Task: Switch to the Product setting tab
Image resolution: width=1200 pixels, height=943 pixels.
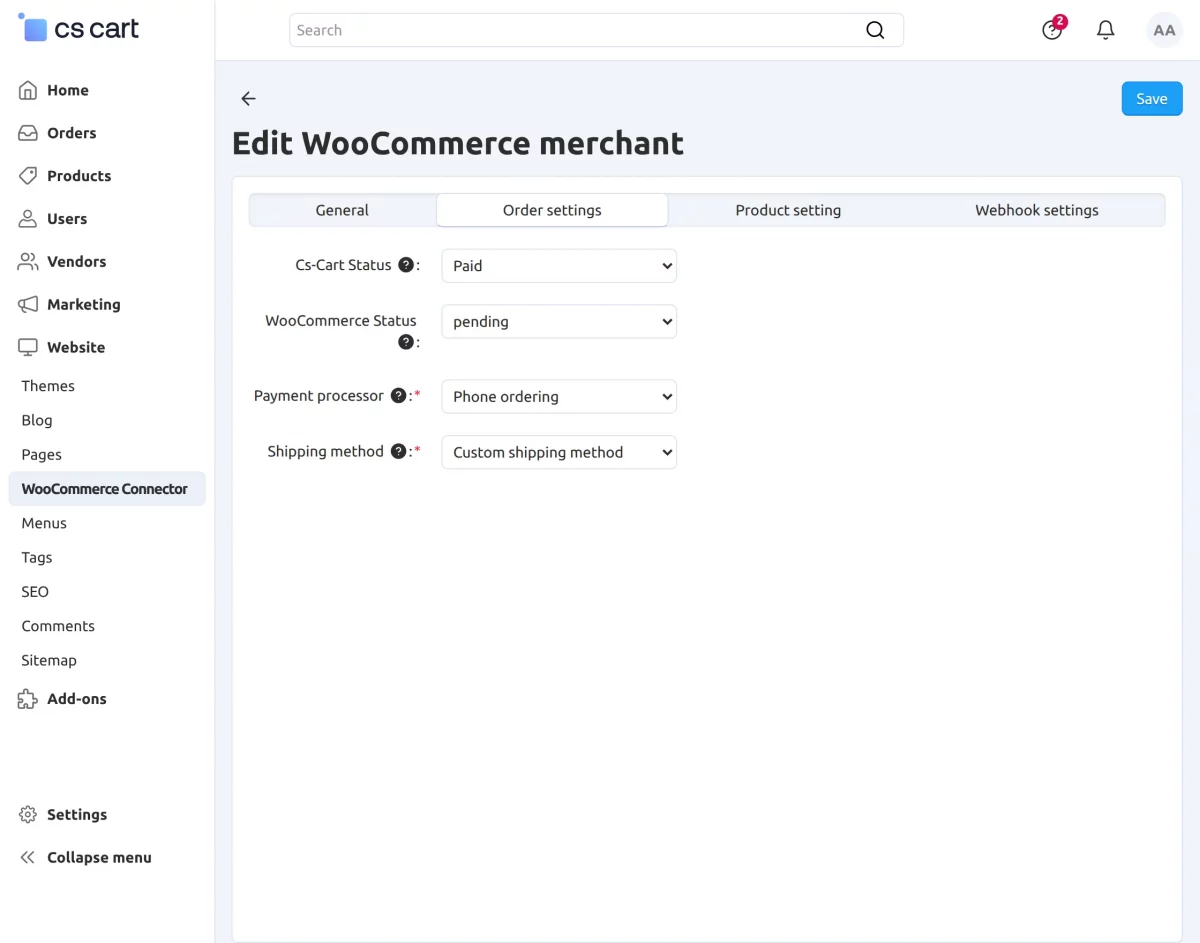Action: (788, 210)
